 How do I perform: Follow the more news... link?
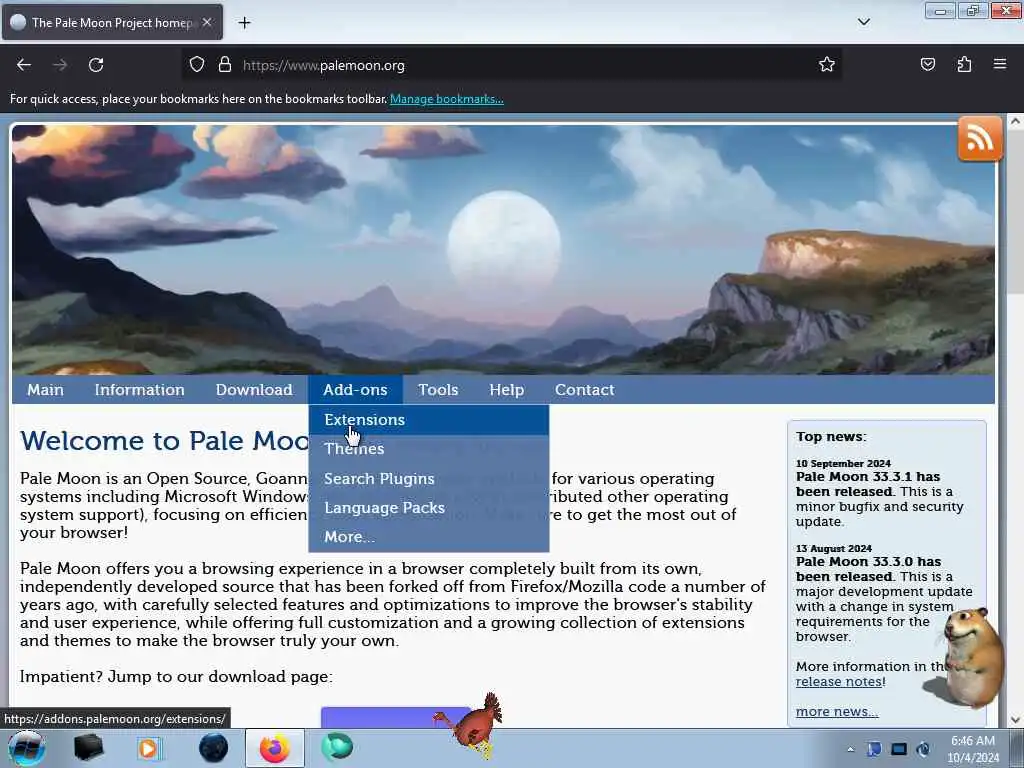click(837, 712)
